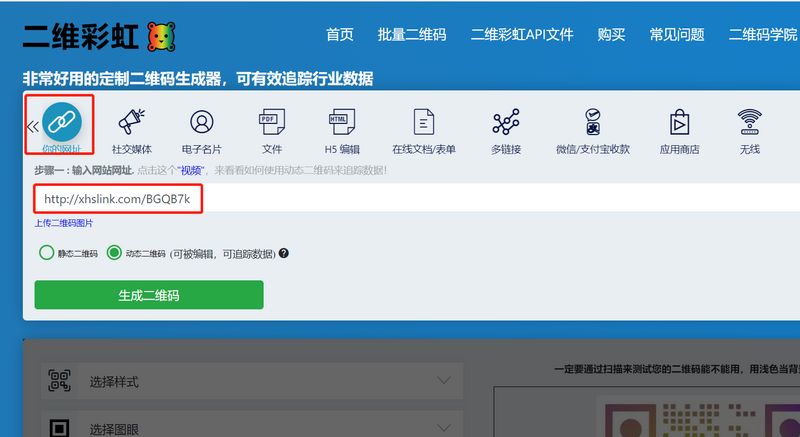Choose the 无线 wifi icon
This screenshot has width=800, height=437.
749,122
